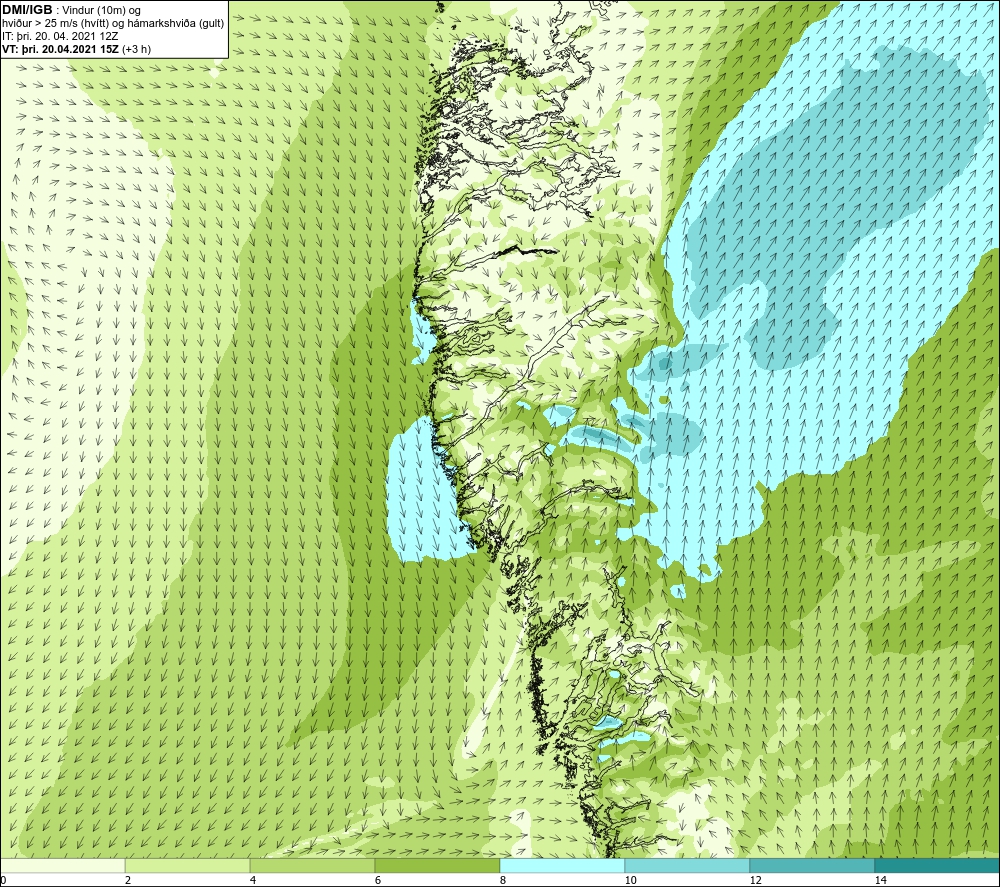Click the legend label '10'
Screen dimensions: 1000x887
630,880
